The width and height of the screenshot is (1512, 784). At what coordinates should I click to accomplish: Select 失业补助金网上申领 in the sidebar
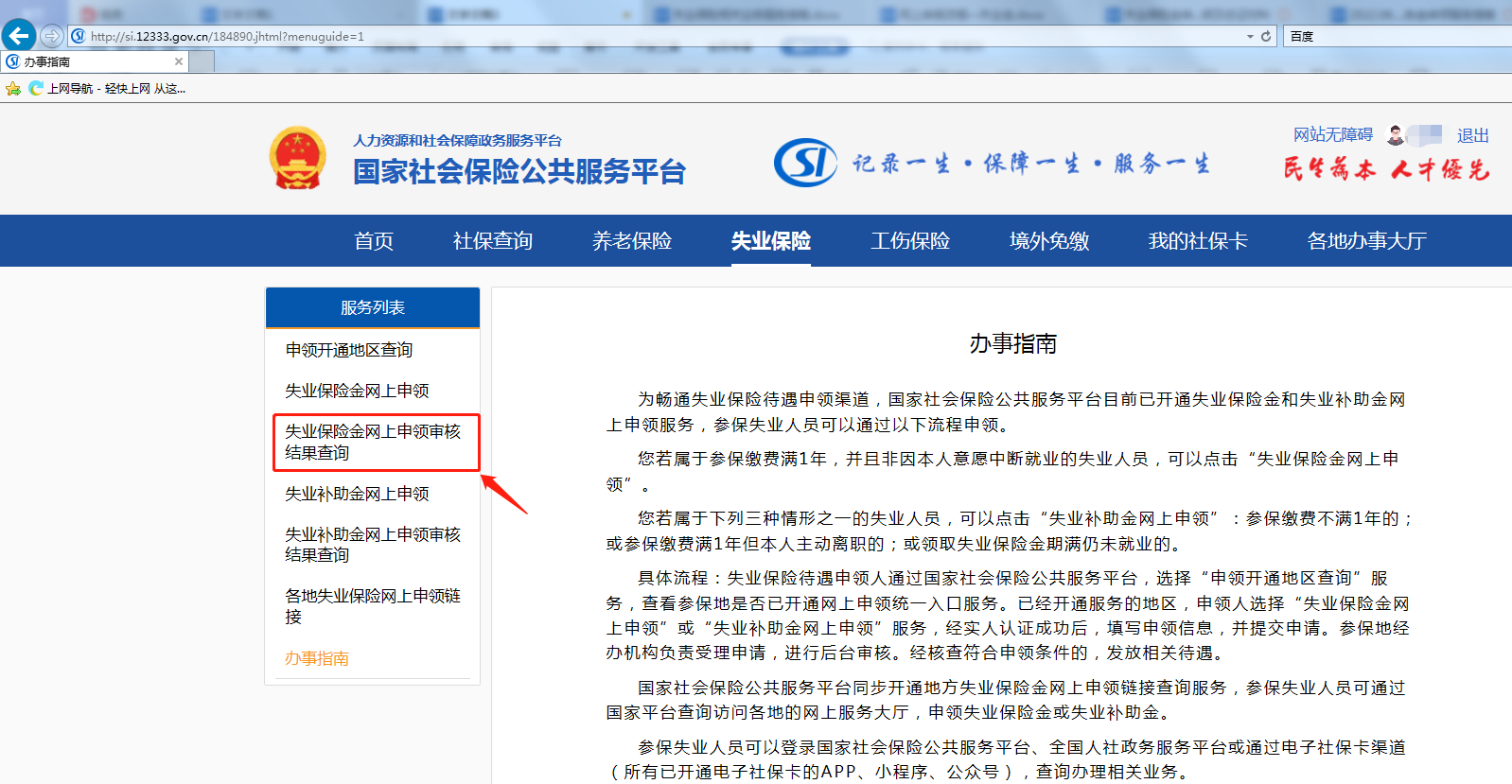point(357,494)
